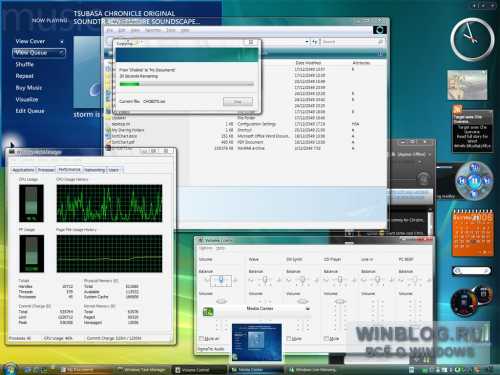Switch to Networking tab in Task Manager
The height and width of the screenshot is (375, 500).
pyautogui.click(x=94, y=170)
